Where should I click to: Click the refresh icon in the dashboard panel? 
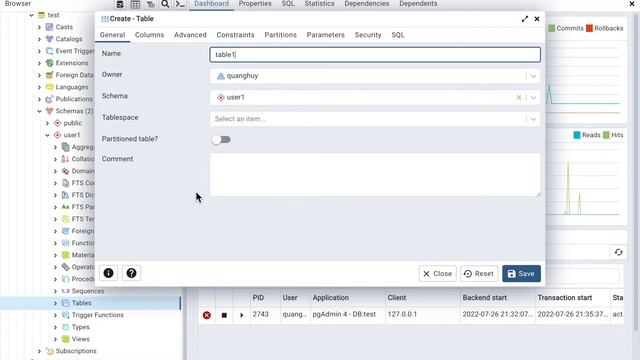pyautogui.click(x=618, y=252)
